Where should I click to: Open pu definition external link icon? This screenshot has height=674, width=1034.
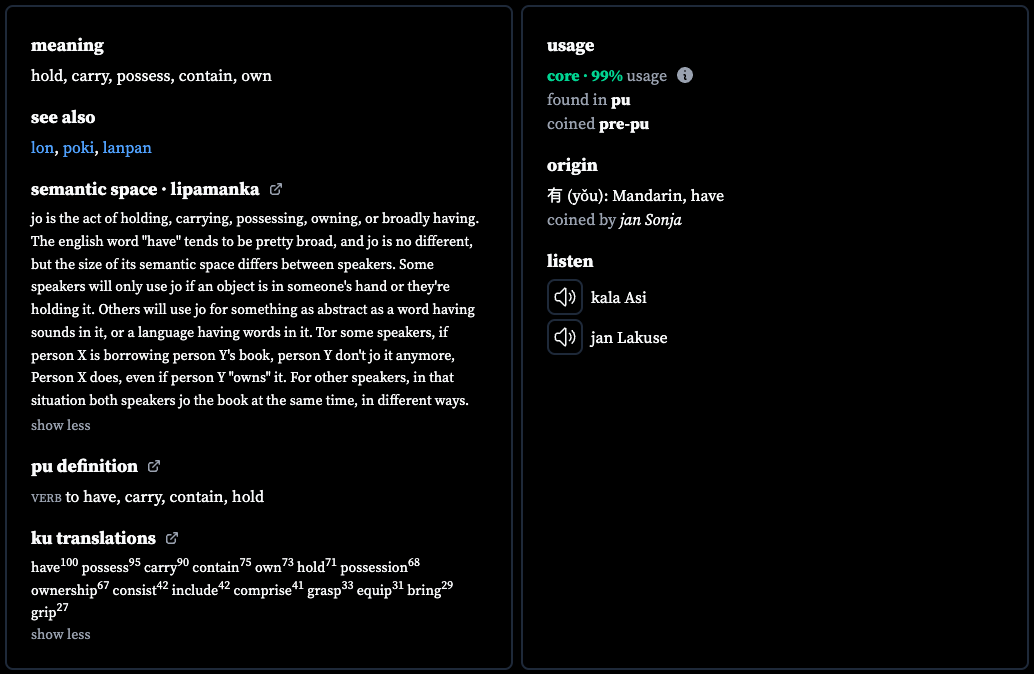(154, 466)
